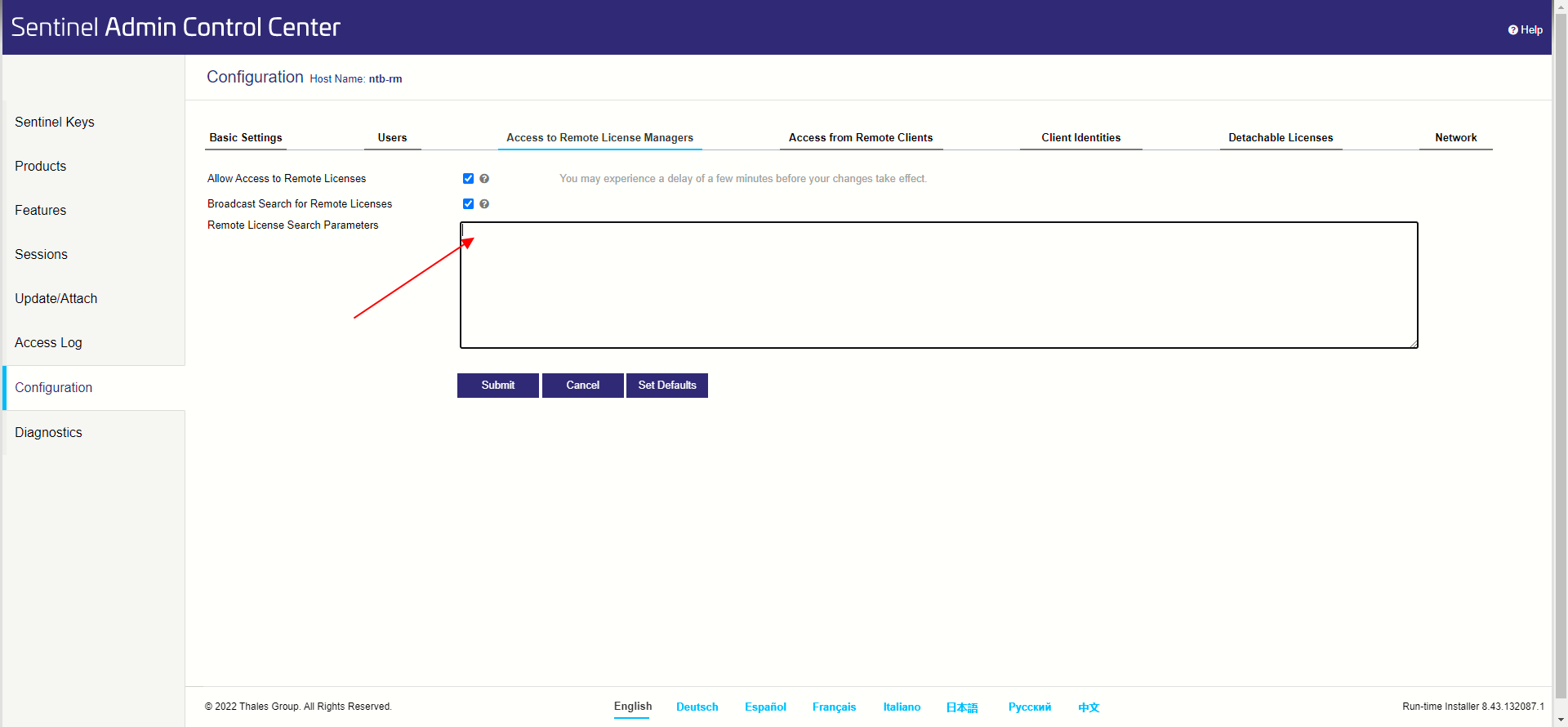Viewport: 1568px width, 727px height.
Task: Switch to the Network tab
Action: [x=1456, y=138]
